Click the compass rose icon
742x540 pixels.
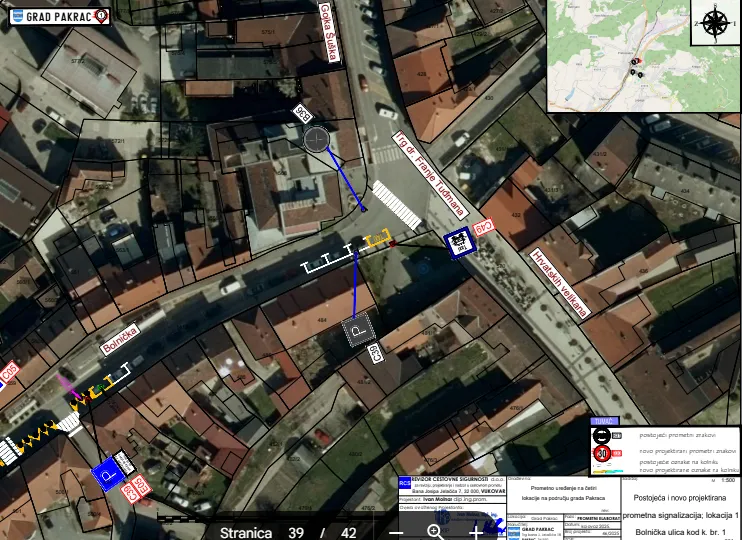(x=715, y=24)
